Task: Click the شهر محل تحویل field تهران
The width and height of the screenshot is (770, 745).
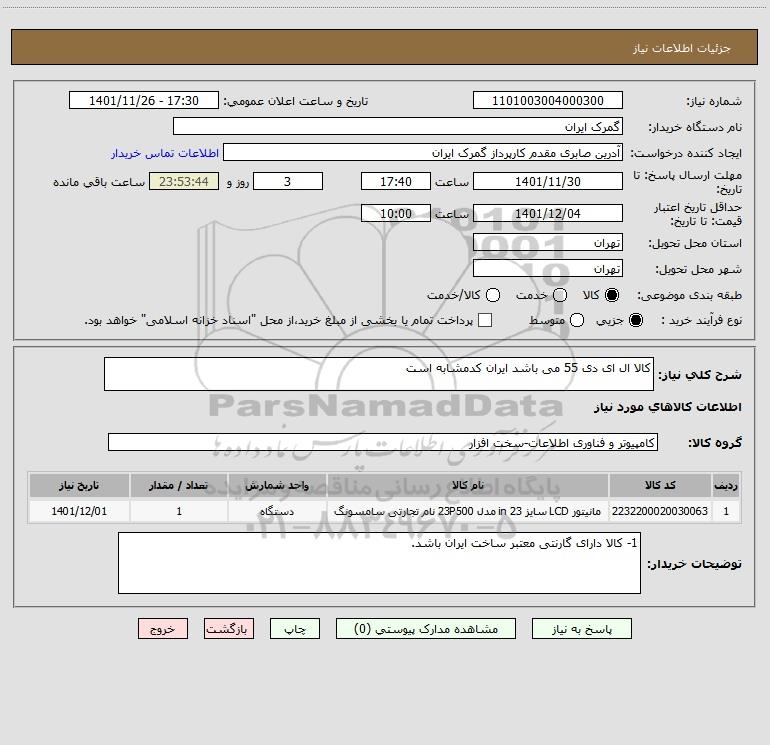Action: click(548, 268)
